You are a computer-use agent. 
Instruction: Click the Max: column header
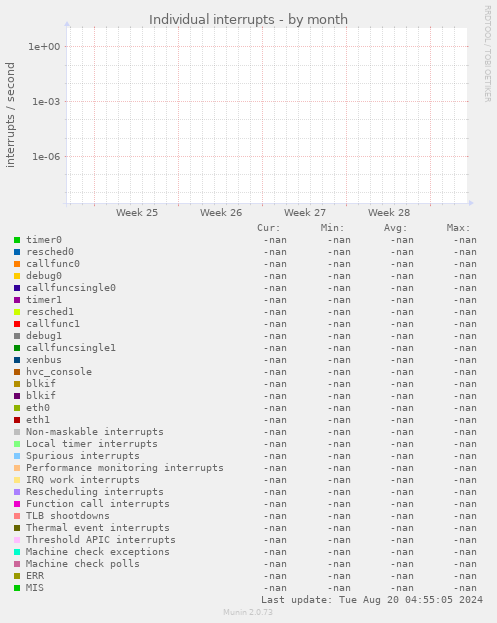click(458, 228)
